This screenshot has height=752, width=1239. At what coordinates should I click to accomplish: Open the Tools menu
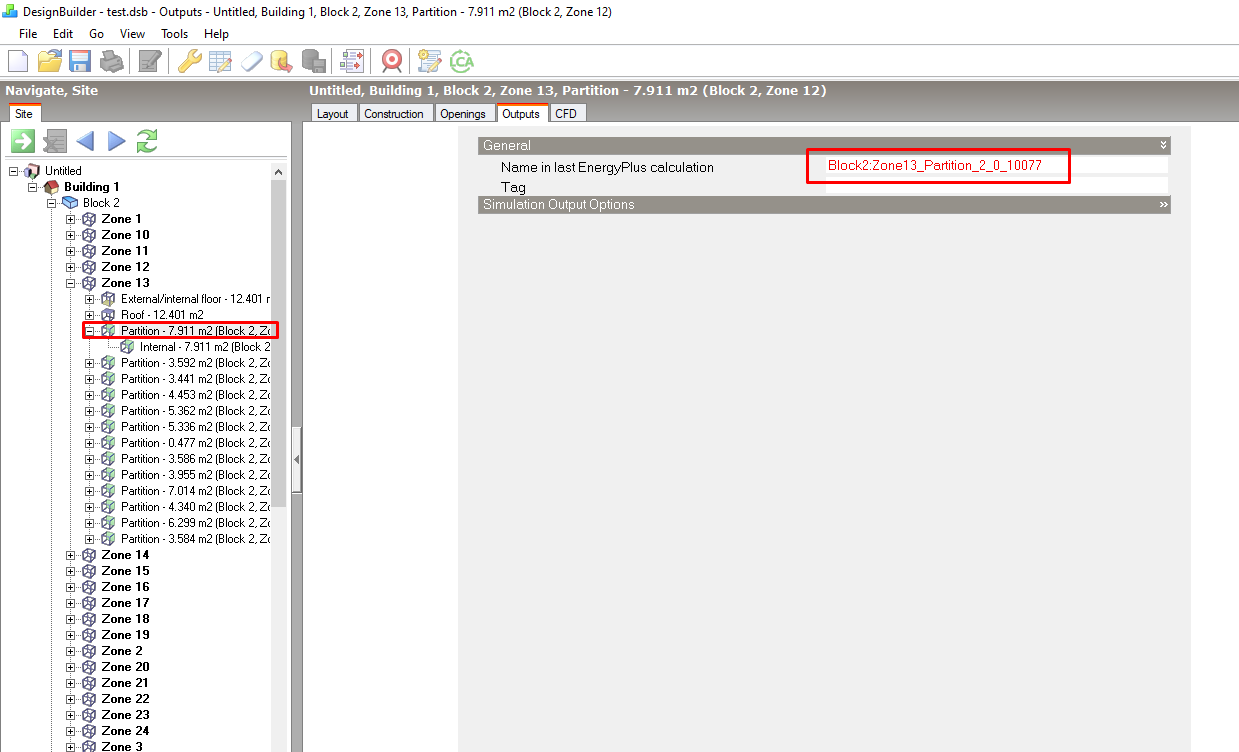point(174,33)
